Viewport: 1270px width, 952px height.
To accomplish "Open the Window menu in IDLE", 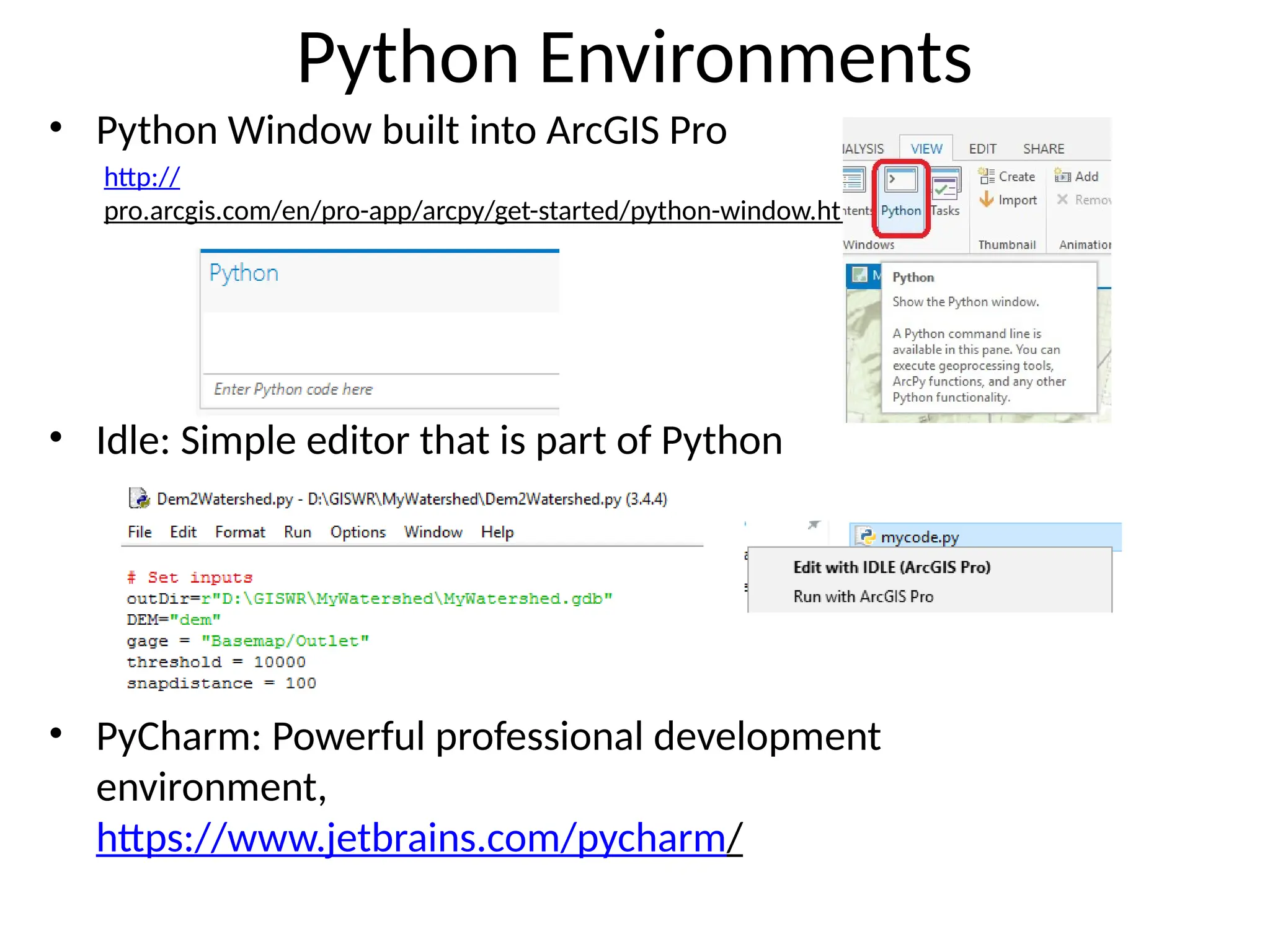I will (x=433, y=532).
